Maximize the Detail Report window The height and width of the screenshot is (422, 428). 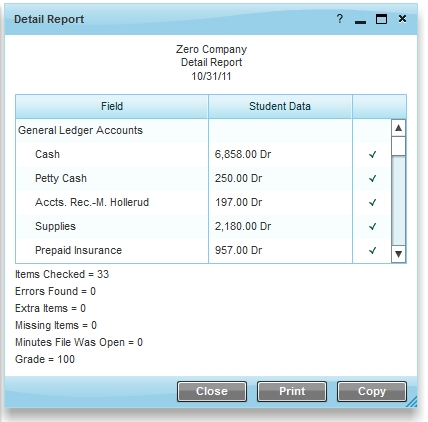pos(381,19)
